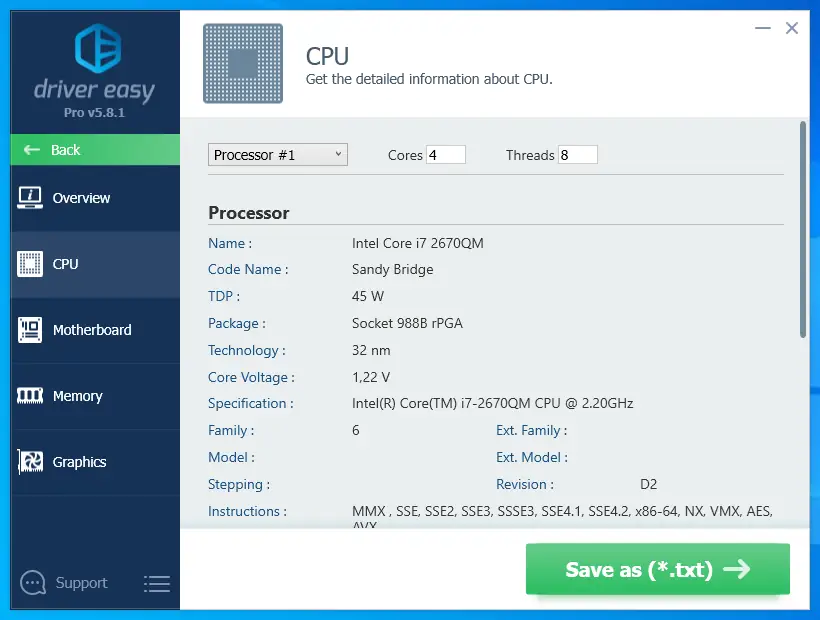Click the "Core Voltage :" label
Viewport: 820px width, 620px height.
[252, 377]
